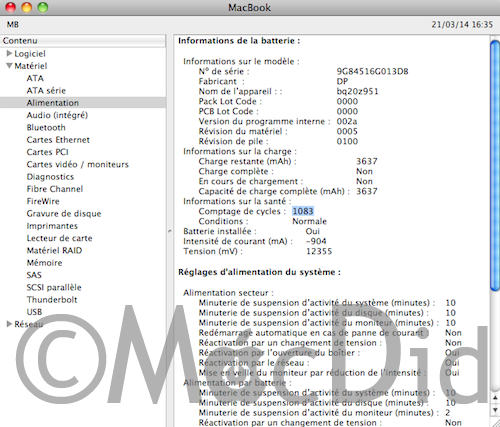
Task: Select Fibre Channel in the sidebar
Action: tap(55, 189)
